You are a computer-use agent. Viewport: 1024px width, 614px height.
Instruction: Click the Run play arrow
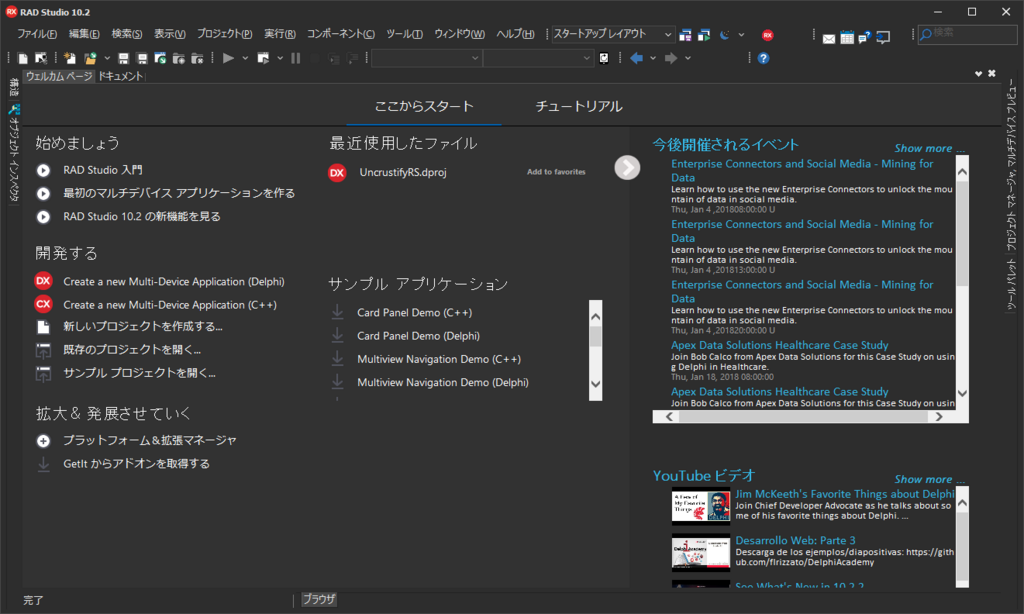(x=228, y=58)
